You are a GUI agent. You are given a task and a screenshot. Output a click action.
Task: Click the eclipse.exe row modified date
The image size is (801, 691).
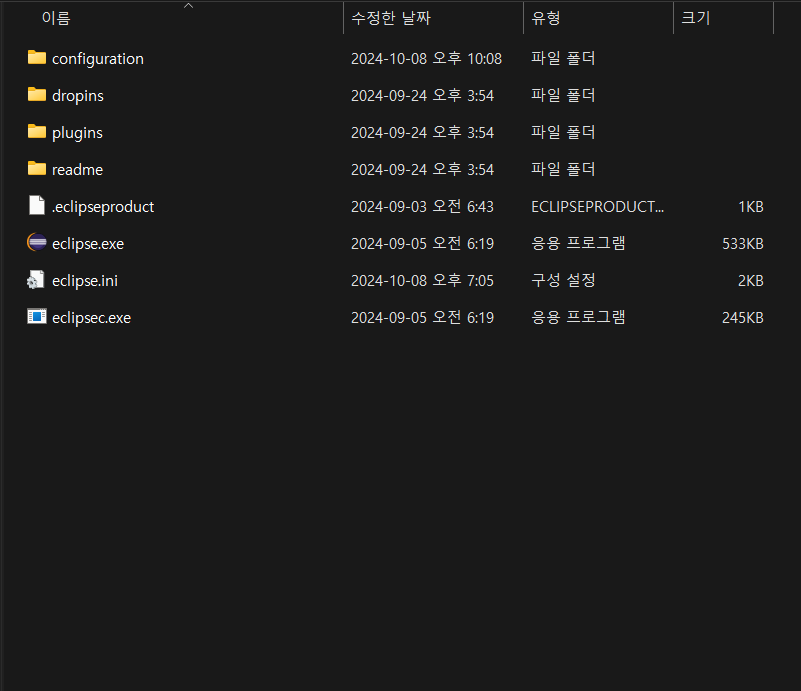pos(422,244)
